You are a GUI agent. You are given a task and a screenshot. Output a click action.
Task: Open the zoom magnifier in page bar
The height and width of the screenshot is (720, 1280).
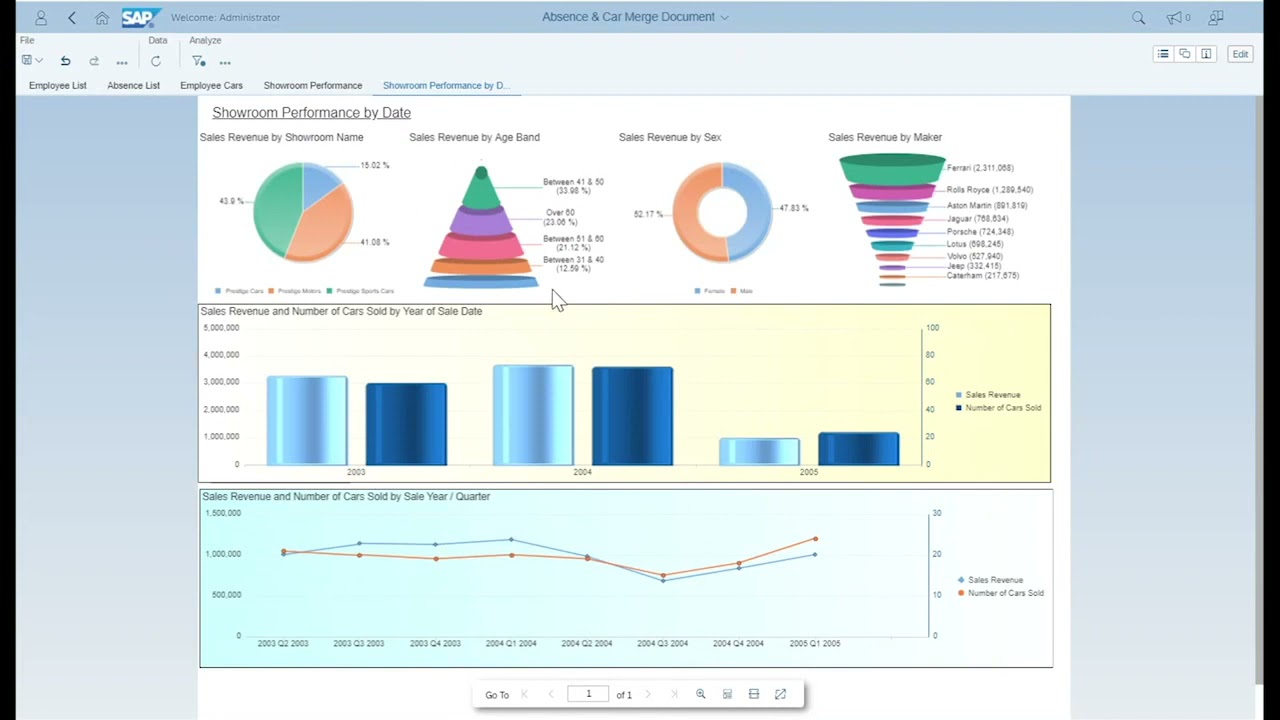[x=701, y=694]
